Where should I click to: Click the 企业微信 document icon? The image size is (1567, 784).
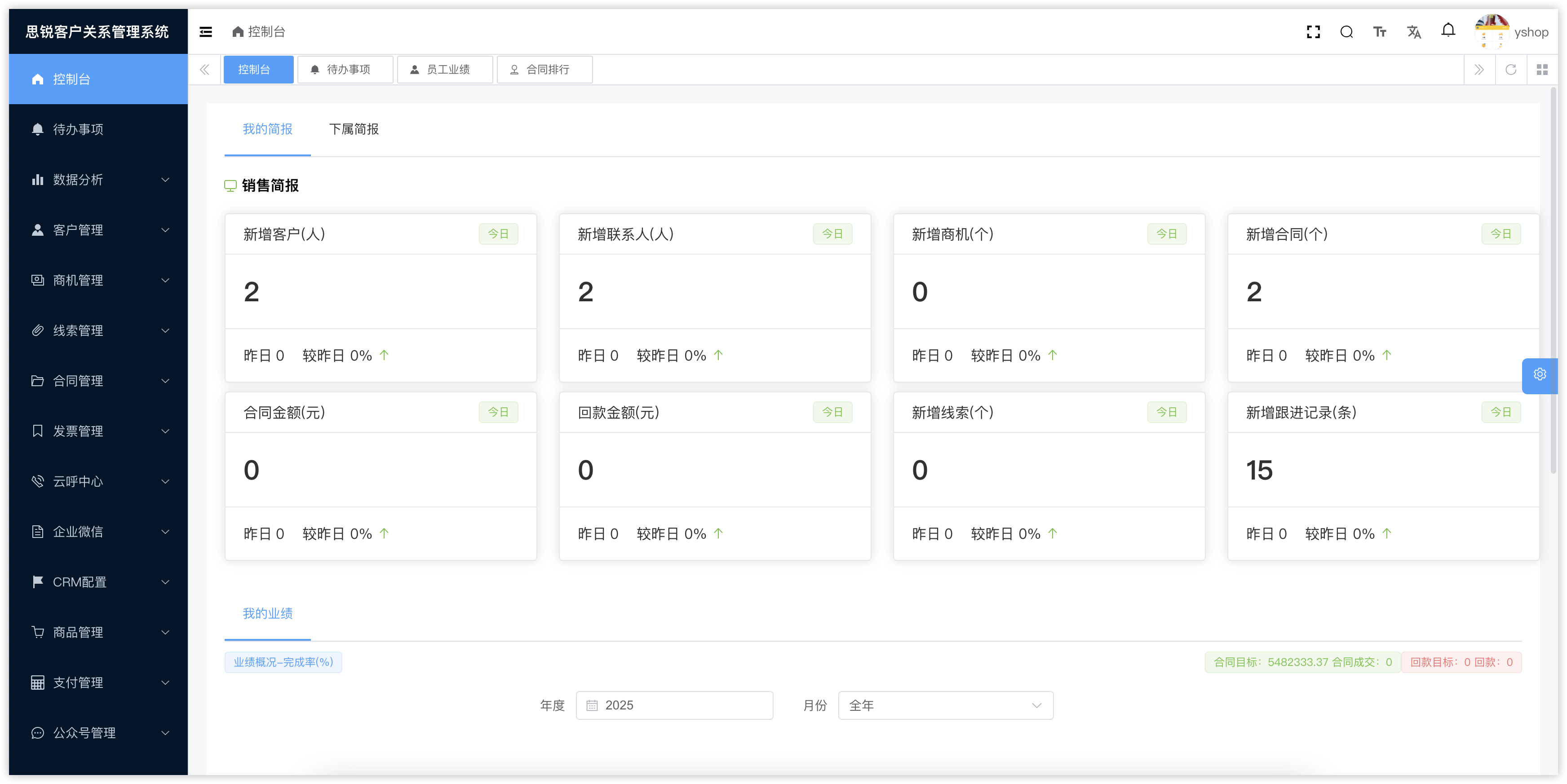point(38,532)
